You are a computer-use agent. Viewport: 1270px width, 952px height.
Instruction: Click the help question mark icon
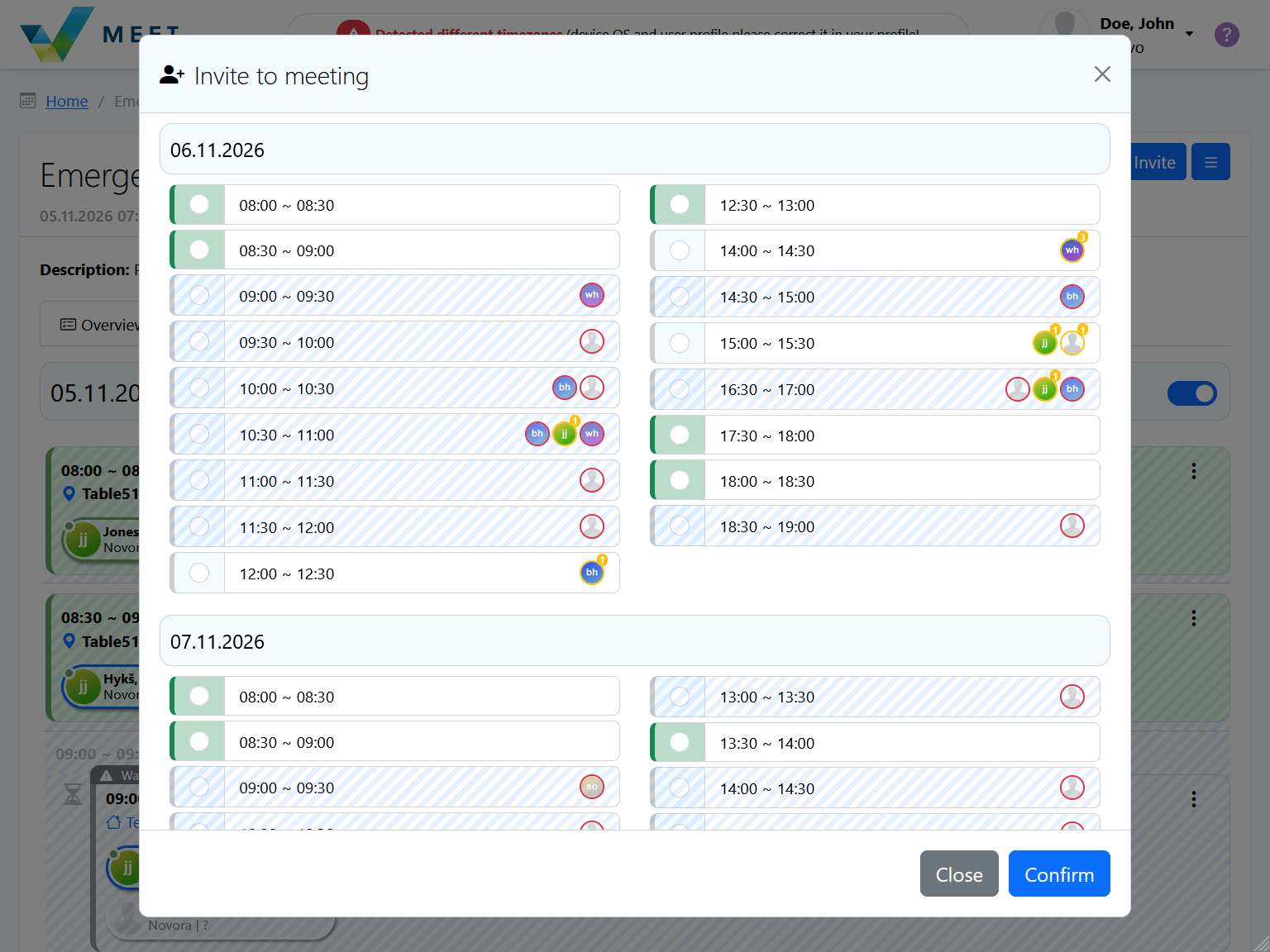point(1226,35)
